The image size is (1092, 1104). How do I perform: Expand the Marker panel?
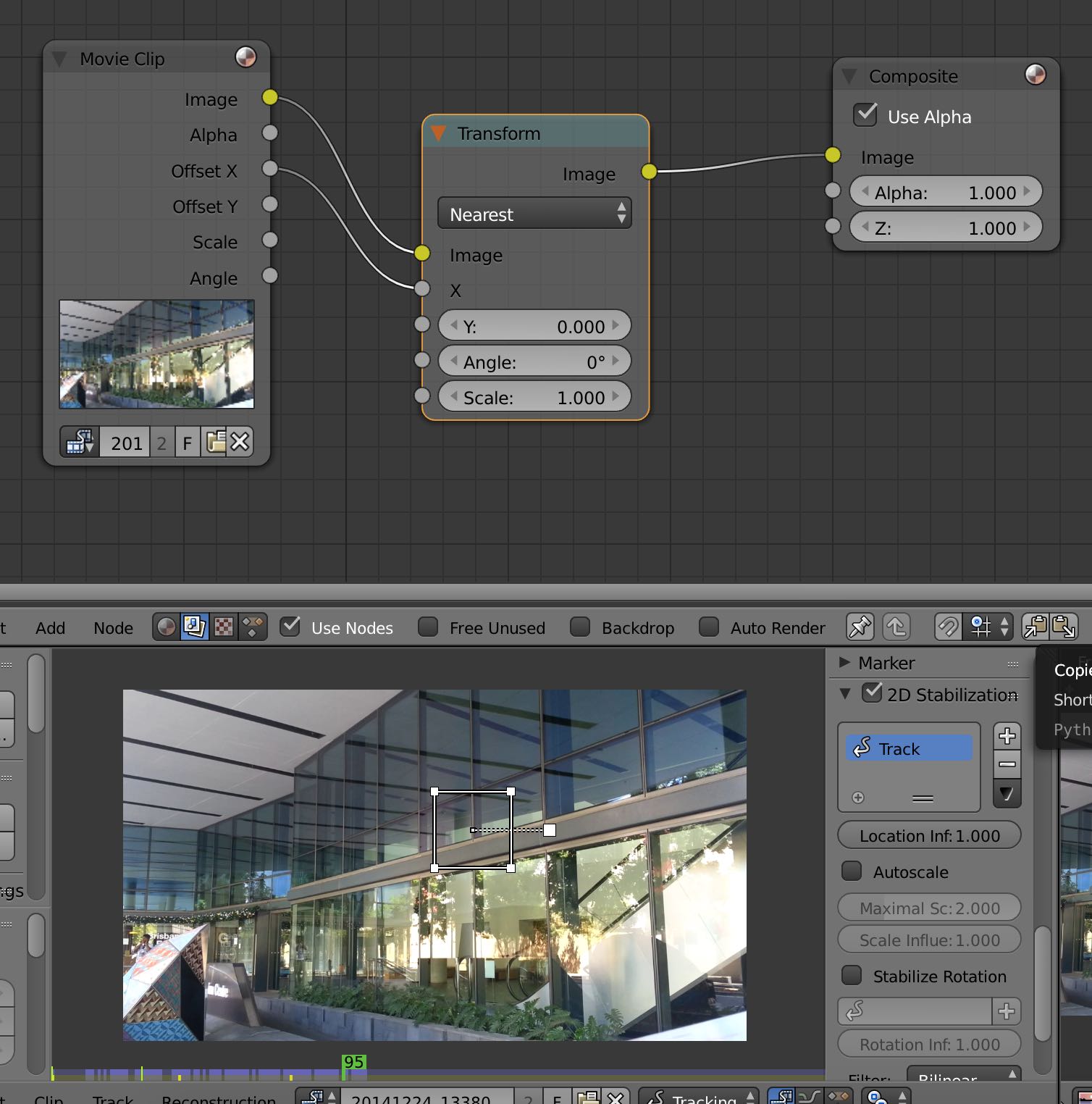point(844,663)
